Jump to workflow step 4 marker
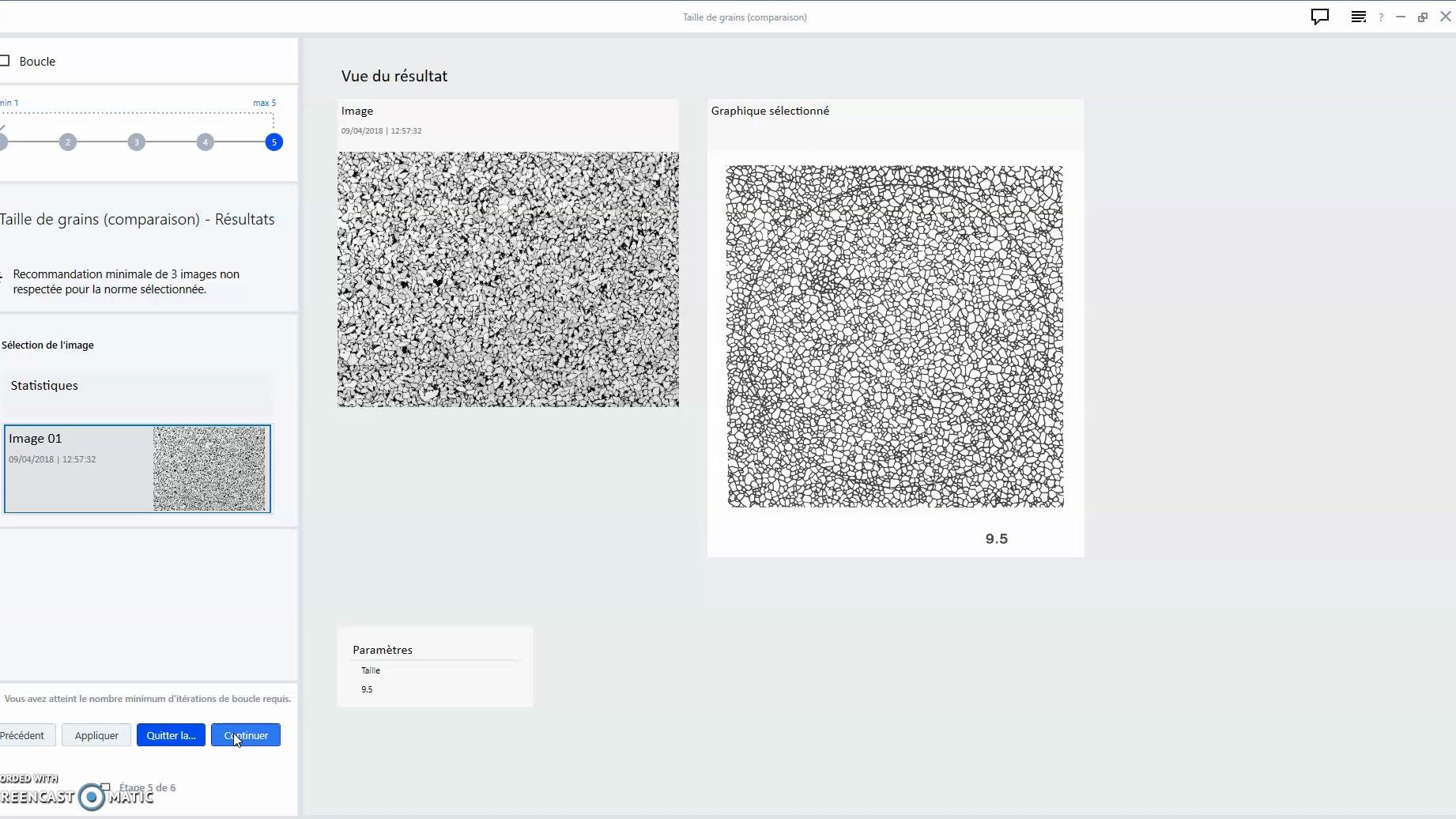1456x819 pixels. pos(206,142)
